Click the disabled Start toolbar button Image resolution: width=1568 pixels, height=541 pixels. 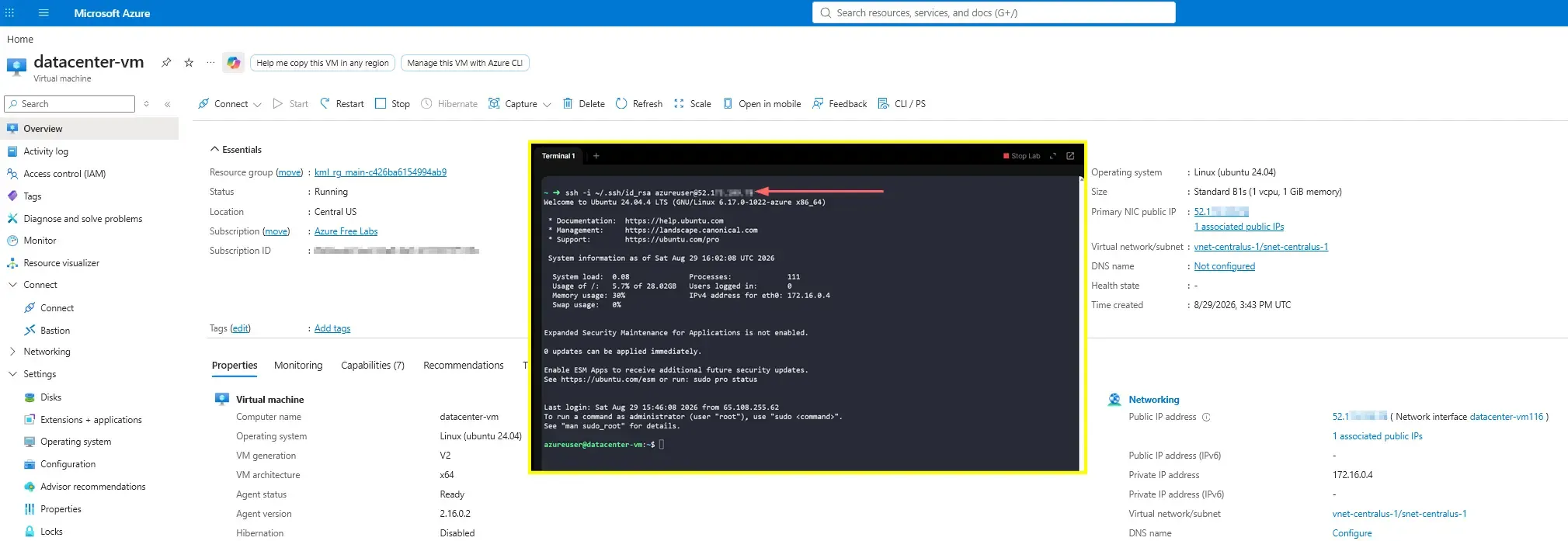(290, 104)
